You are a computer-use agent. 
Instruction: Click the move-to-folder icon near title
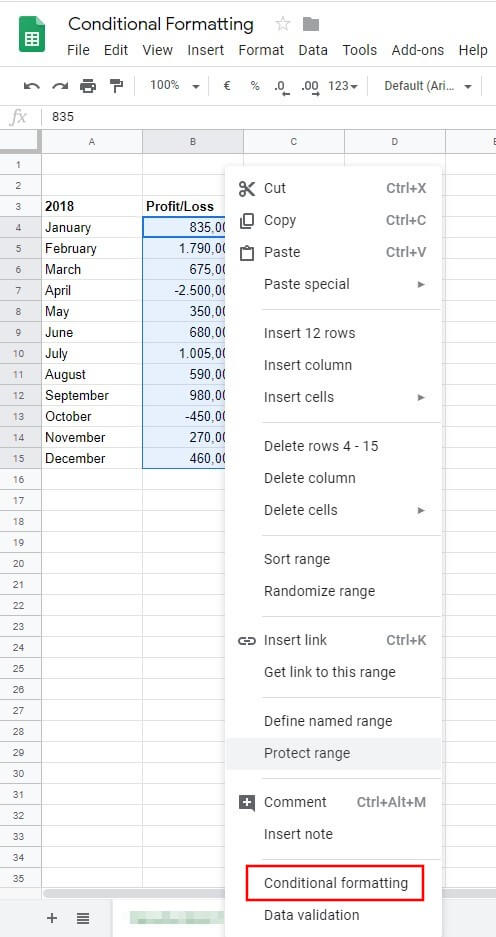(x=311, y=24)
